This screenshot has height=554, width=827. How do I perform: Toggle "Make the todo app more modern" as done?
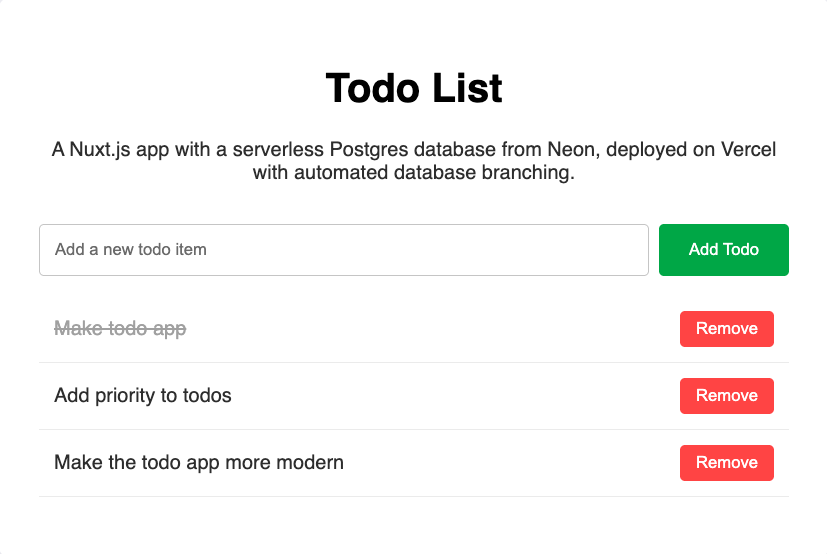pyautogui.click(x=199, y=463)
